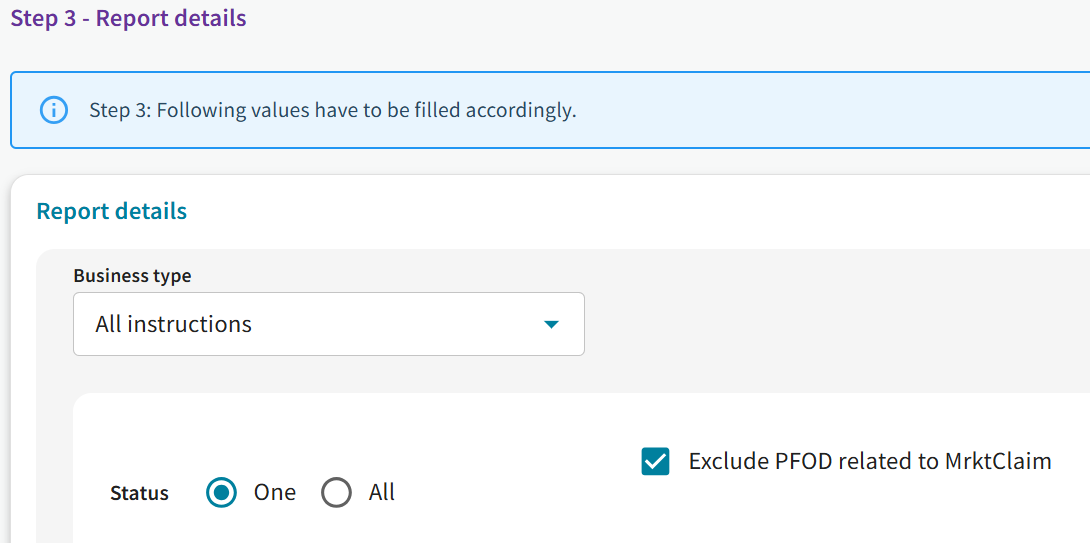Click the teal Report details section title
The height and width of the screenshot is (543, 1090).
tap(111, 211)
